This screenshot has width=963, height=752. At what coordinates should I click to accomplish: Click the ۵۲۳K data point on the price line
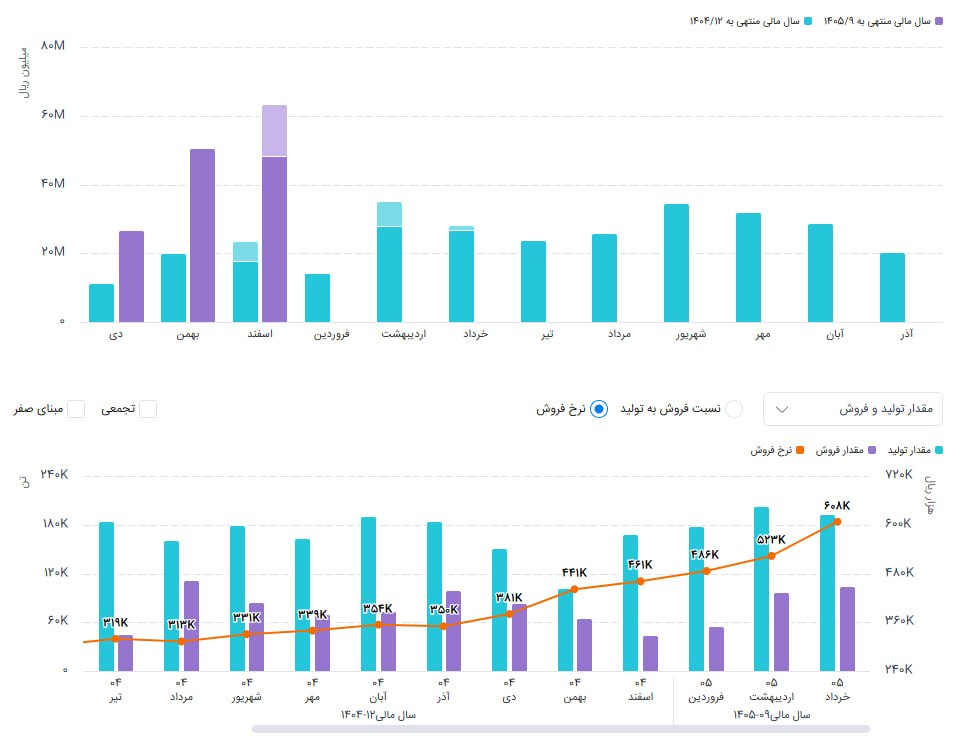pos(772,556)
